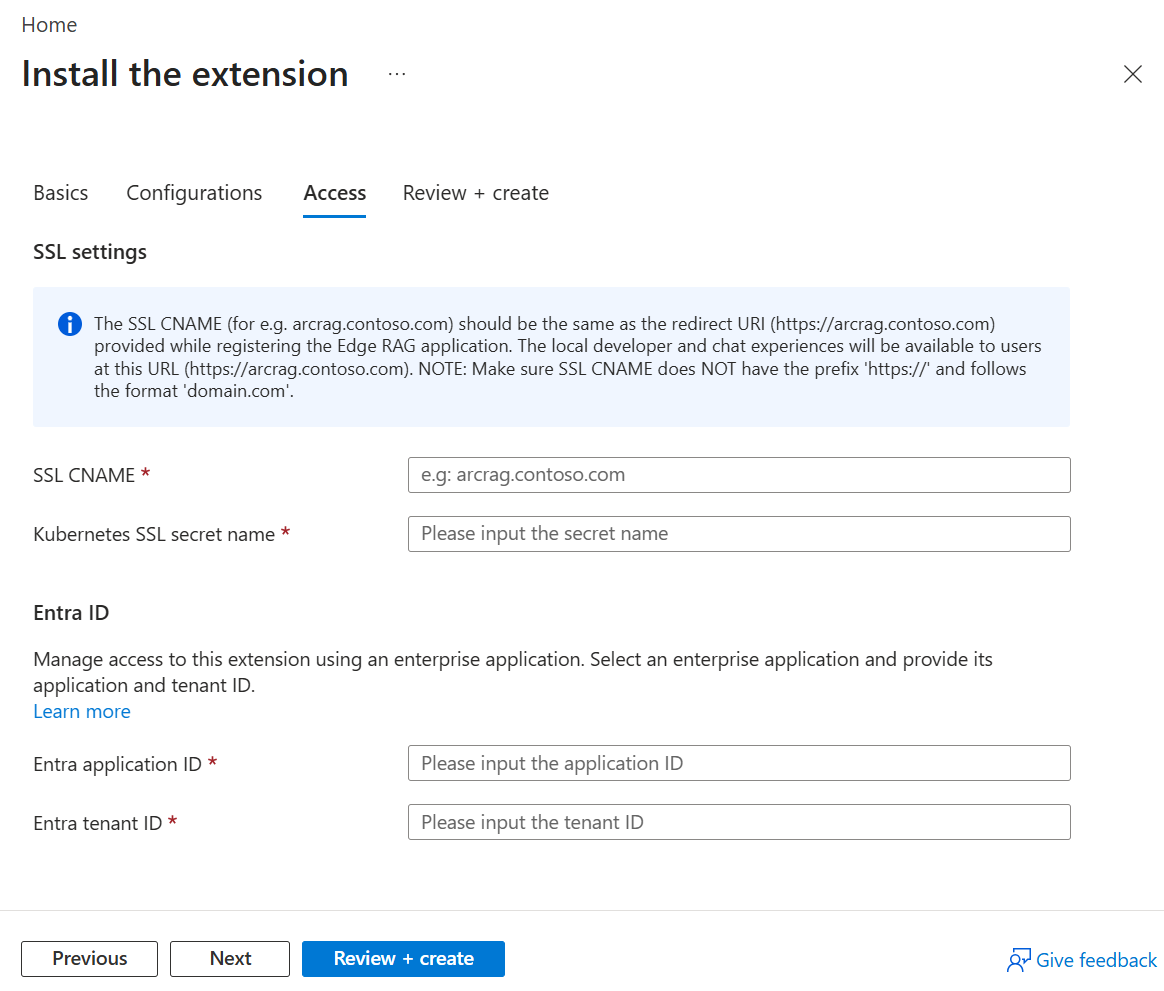The image size is (1164, 991).
Task: Go to Home breadcrumb
Action: point(49,25)
